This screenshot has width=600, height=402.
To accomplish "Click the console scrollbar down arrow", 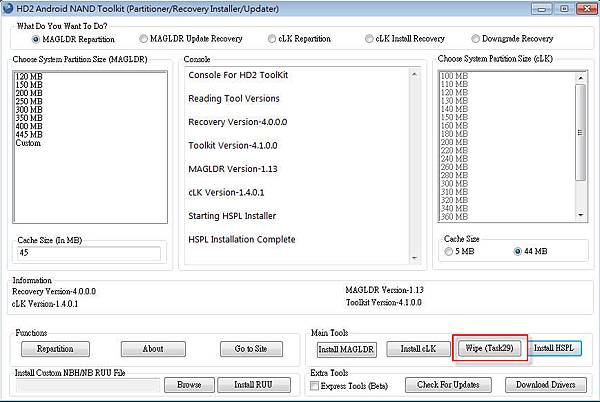I will [x=414, y=258].
